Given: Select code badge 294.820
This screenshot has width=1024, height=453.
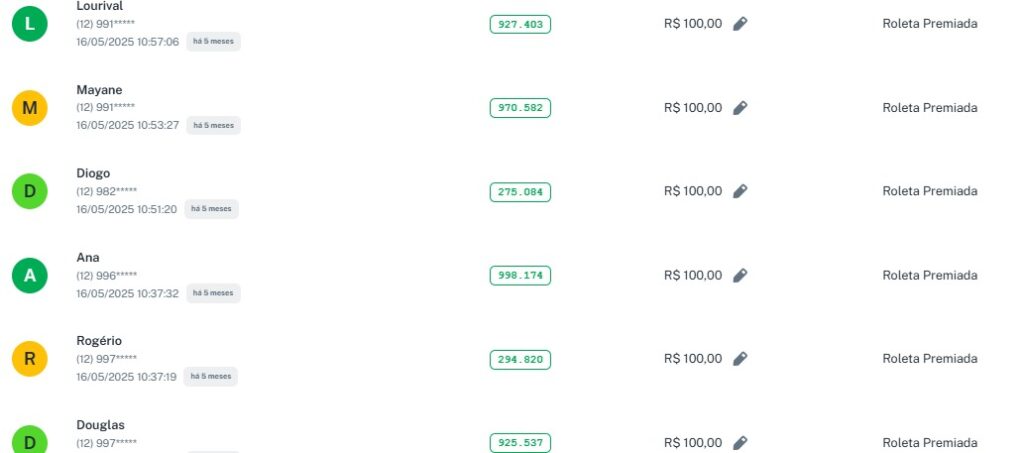Looking at the screenshot, I should (520, 359).
